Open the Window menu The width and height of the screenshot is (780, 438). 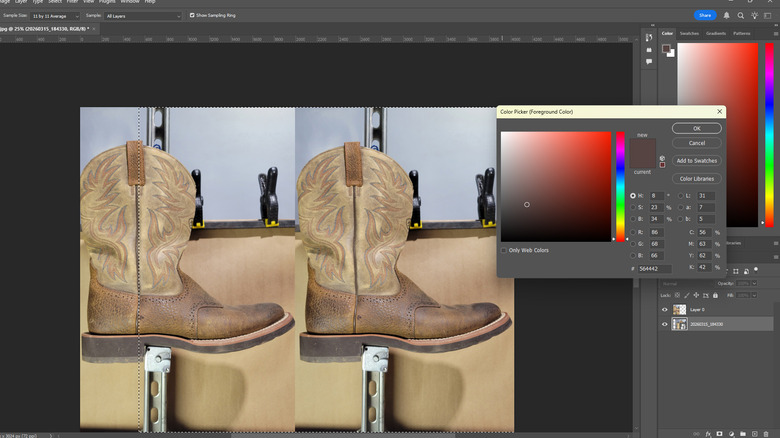(130, 1)
